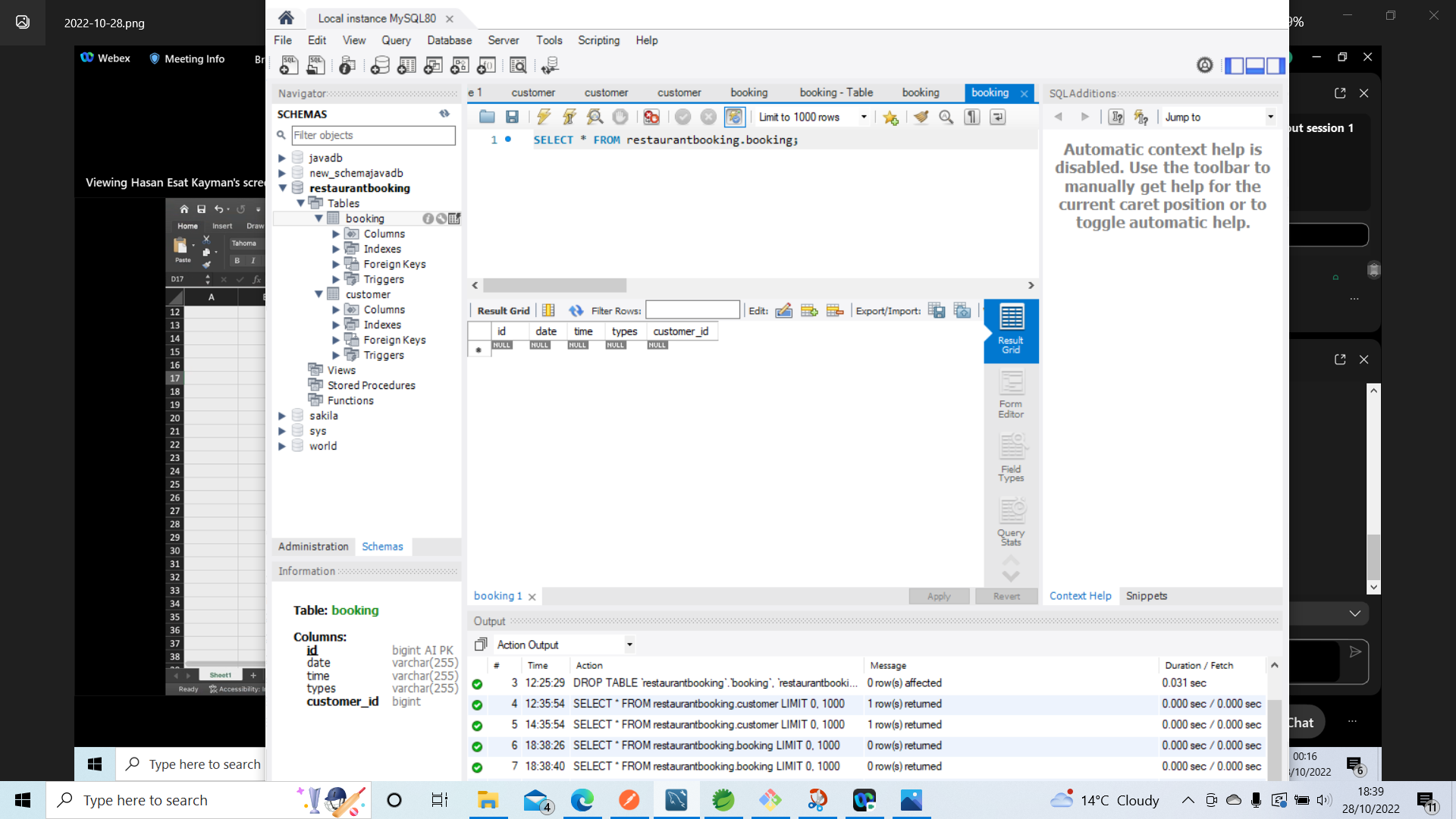The height and width of the screenshot is (819, 1456).
Task: Execute query with lightning bolt icon
Action: (x=544, y=117)
